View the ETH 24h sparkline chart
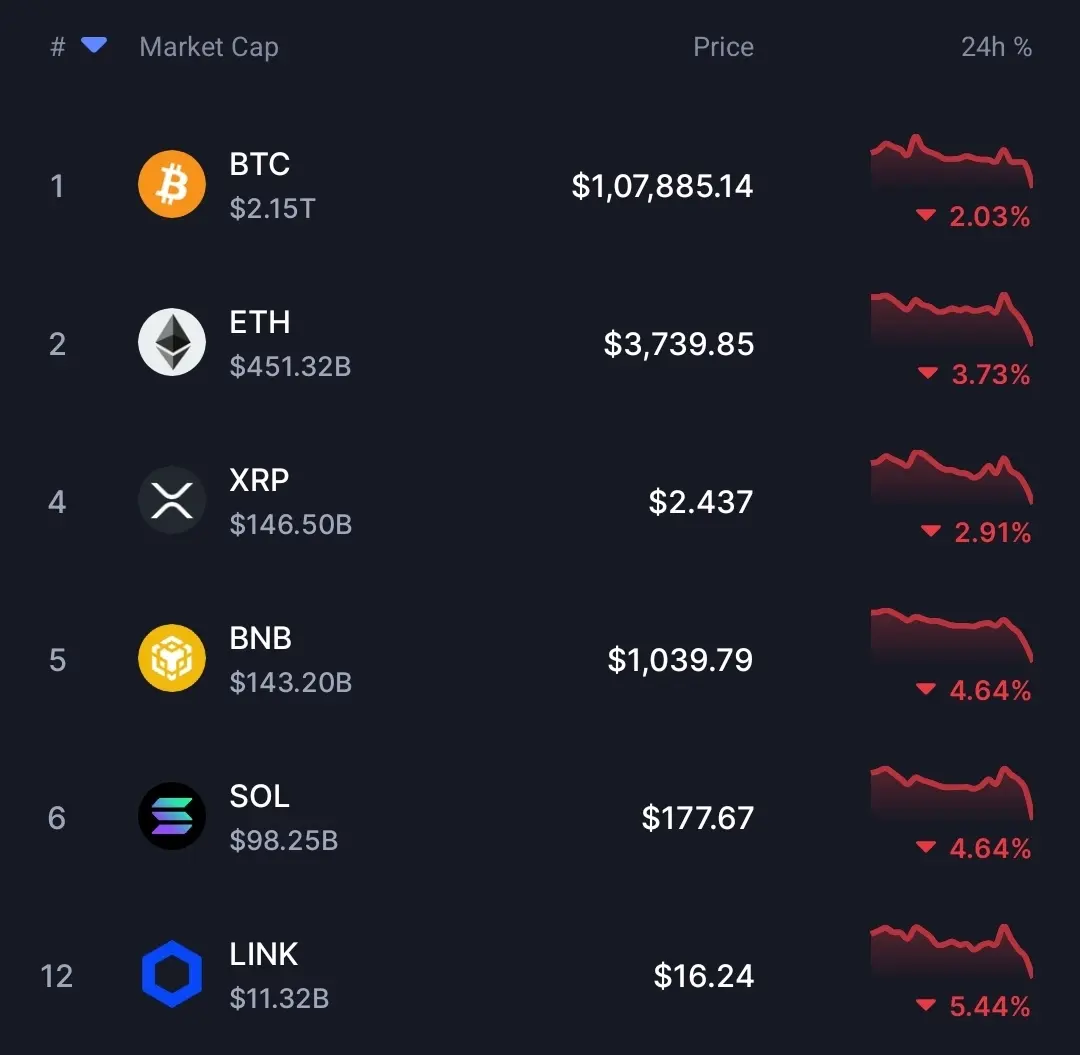 click(x=951, y=320)
